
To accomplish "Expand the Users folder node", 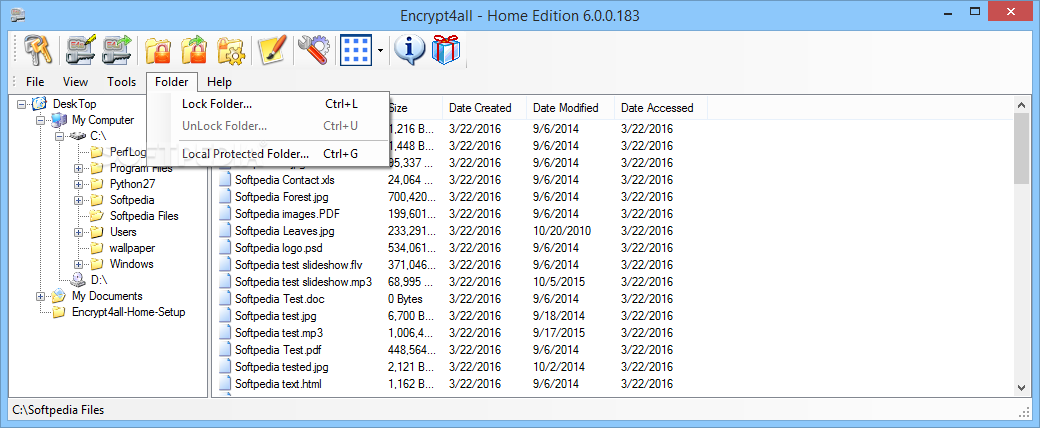I will pyautogui.click(x=78, y=232).
